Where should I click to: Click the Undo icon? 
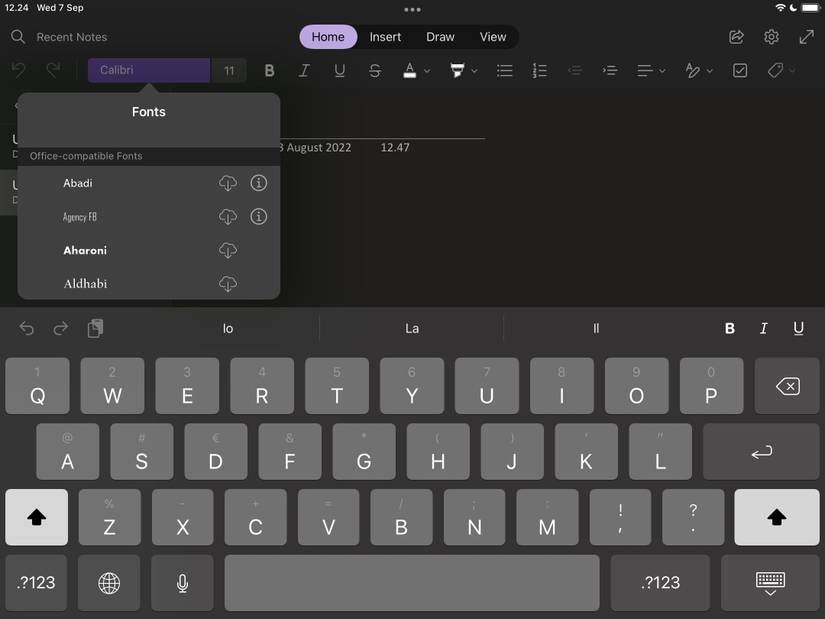click(19, 70)
